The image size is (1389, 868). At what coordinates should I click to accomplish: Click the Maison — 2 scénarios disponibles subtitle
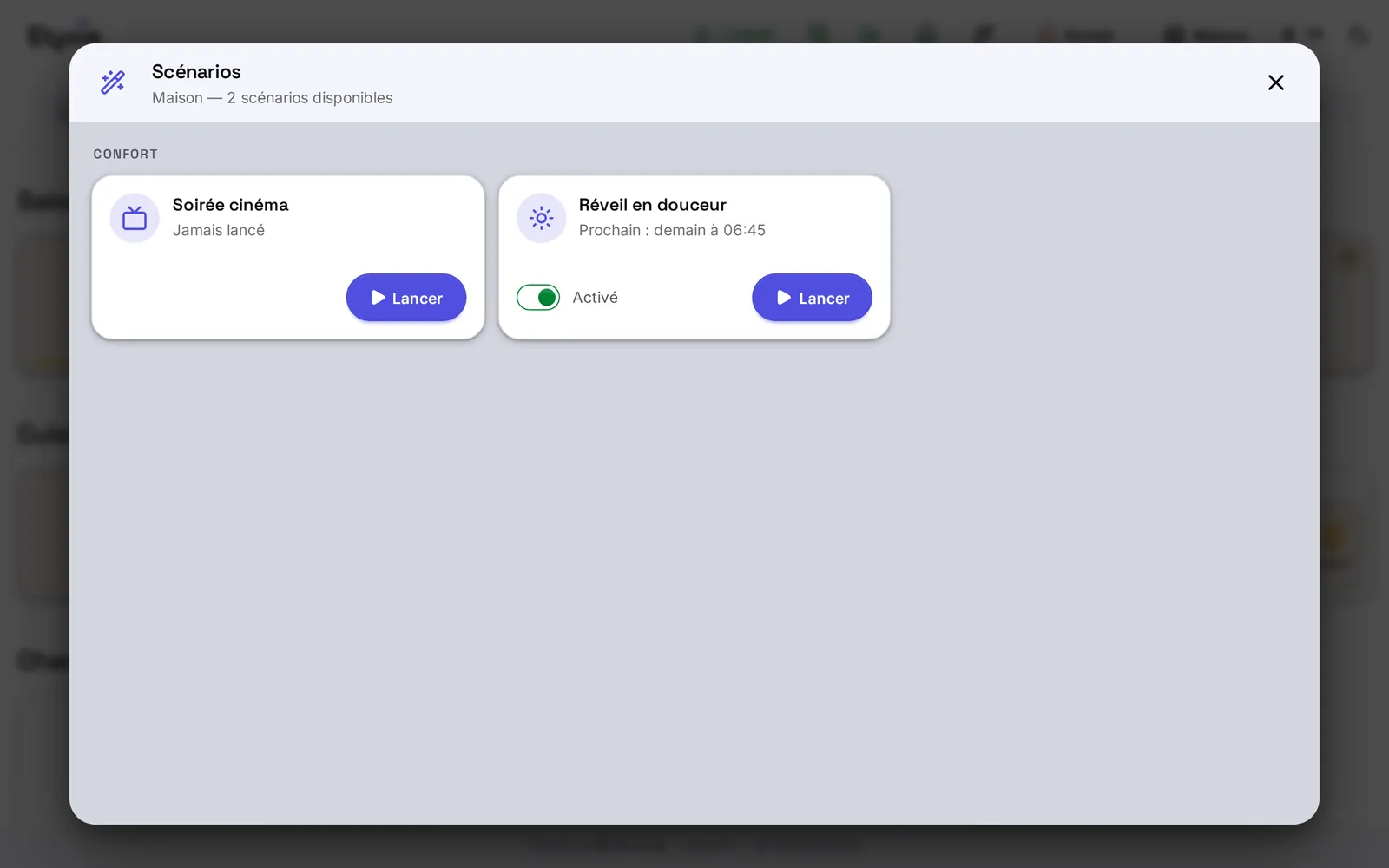coord(273,98)
